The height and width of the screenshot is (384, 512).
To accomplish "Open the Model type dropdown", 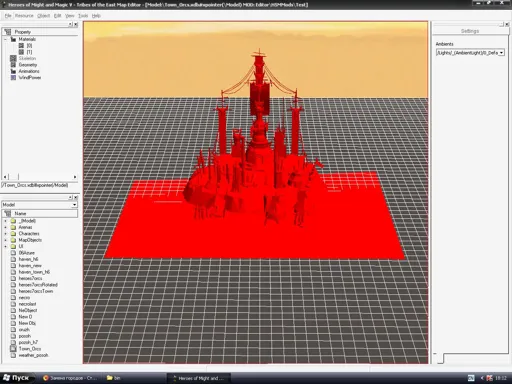I will 74,205.
